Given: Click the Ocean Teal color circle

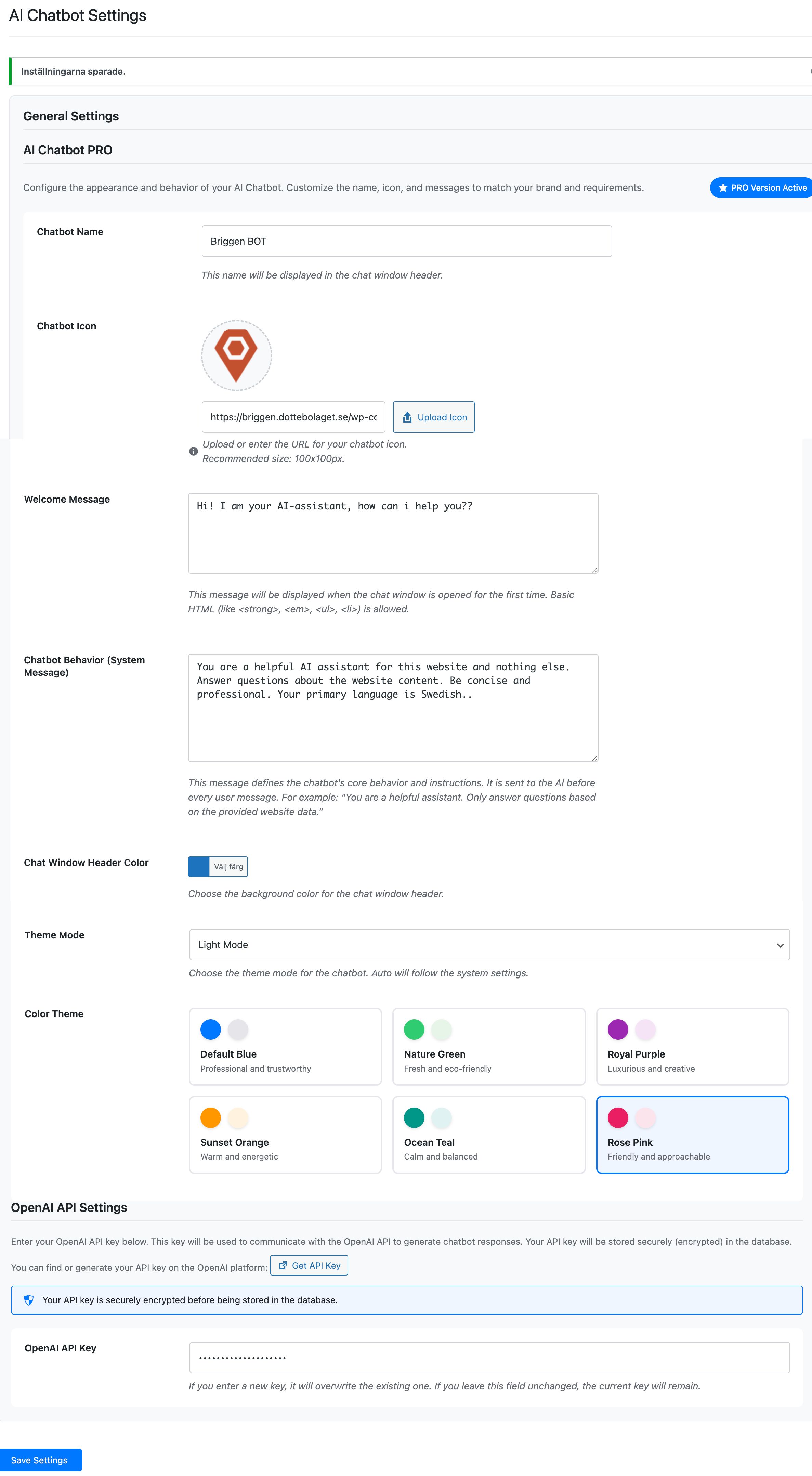Looking at the screenshot, I should [414, 1117].
